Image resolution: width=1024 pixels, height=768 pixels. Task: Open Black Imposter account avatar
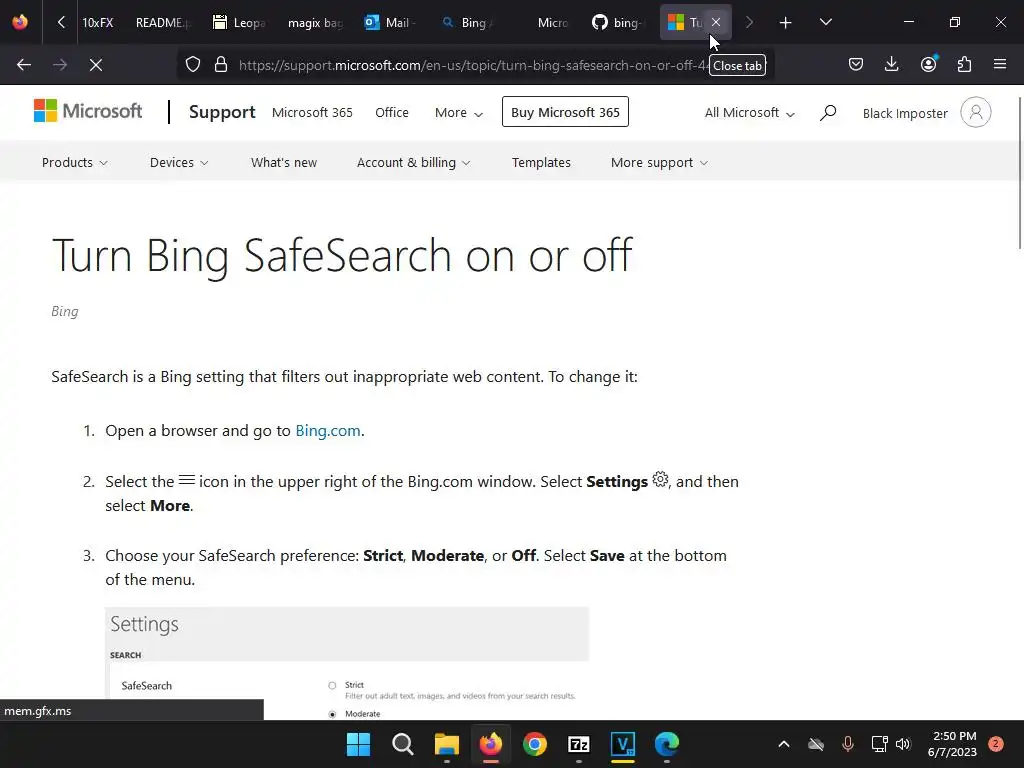976,112
